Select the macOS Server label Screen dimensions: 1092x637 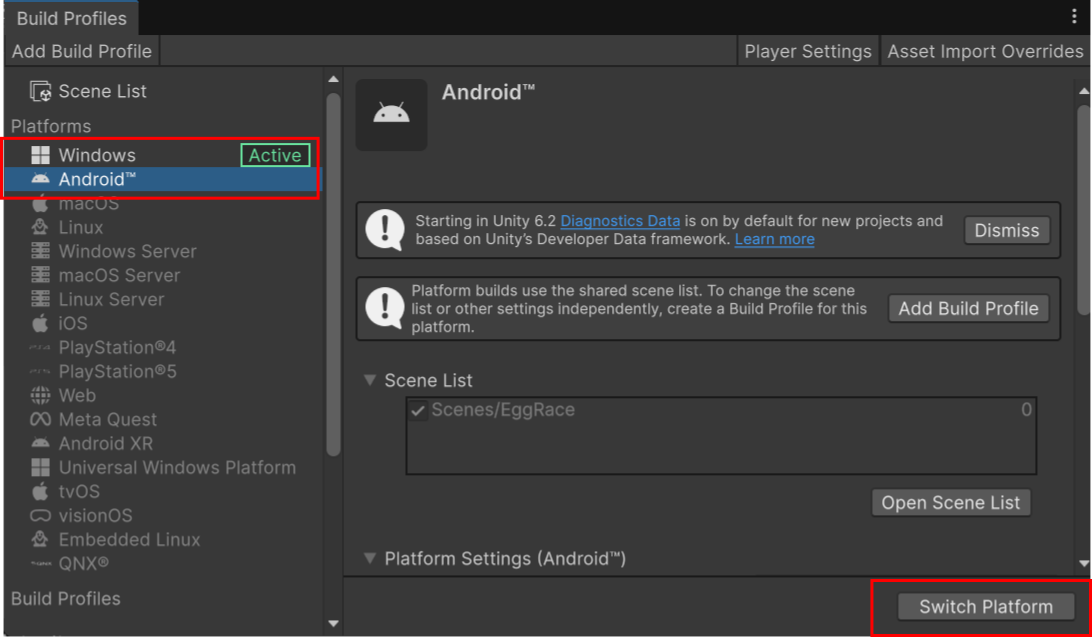(119, 276)
